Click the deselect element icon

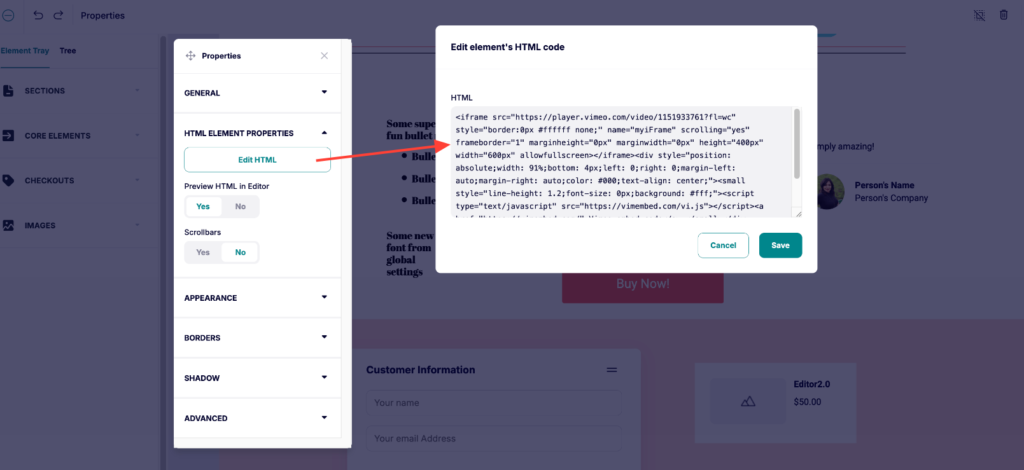click(978, 15)
